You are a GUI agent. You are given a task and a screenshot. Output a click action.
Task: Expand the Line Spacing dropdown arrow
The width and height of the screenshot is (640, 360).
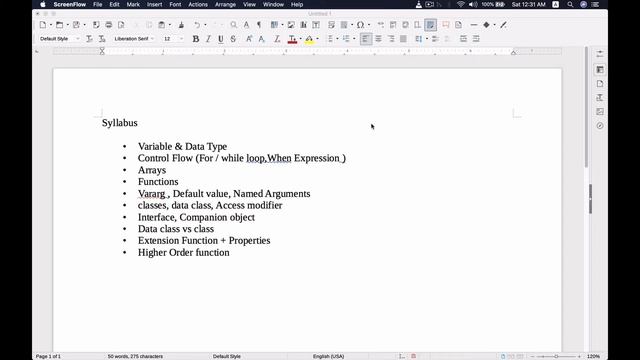[x=427, y=39]
